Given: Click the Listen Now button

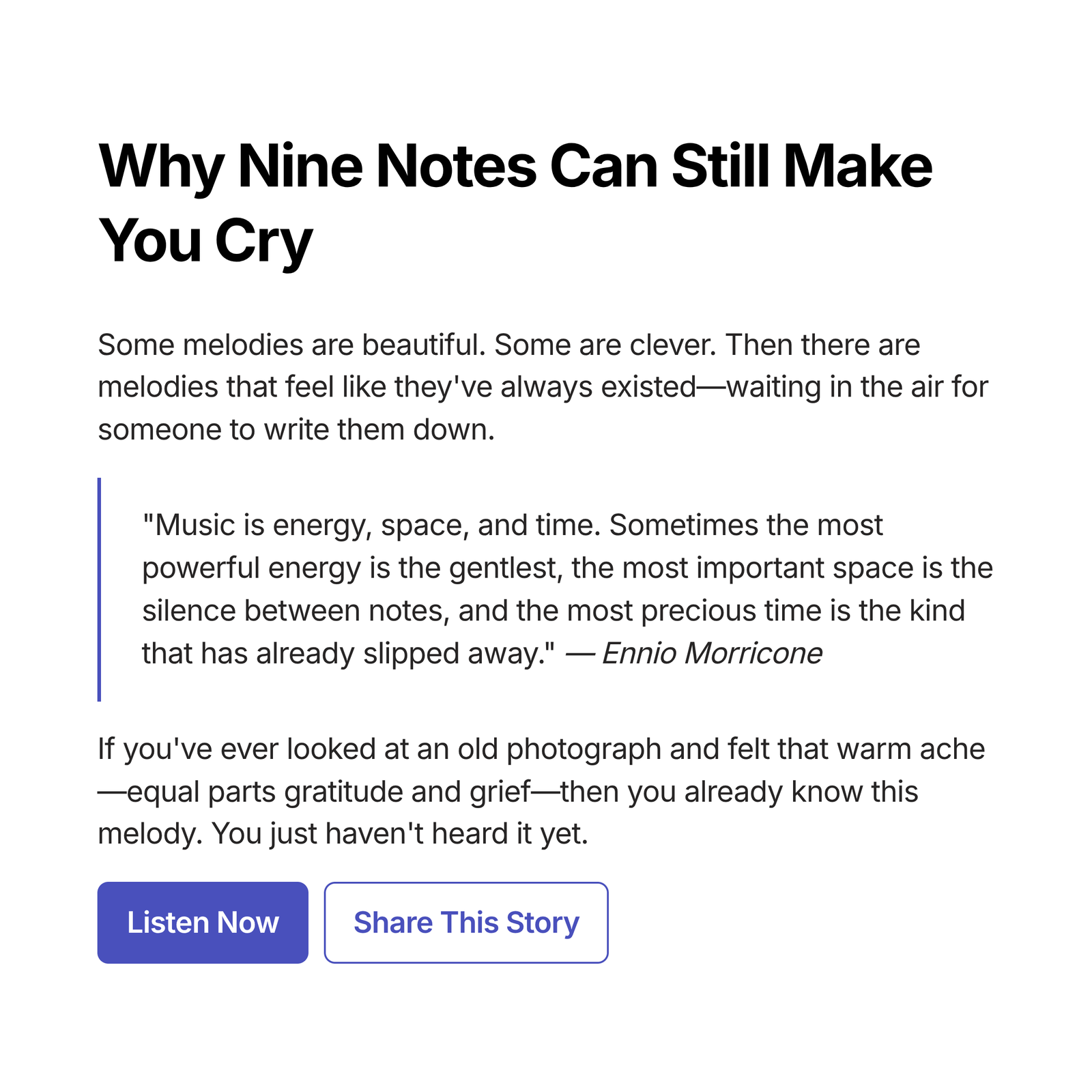Looking at the screenshot, I should (x=203, y=922).
